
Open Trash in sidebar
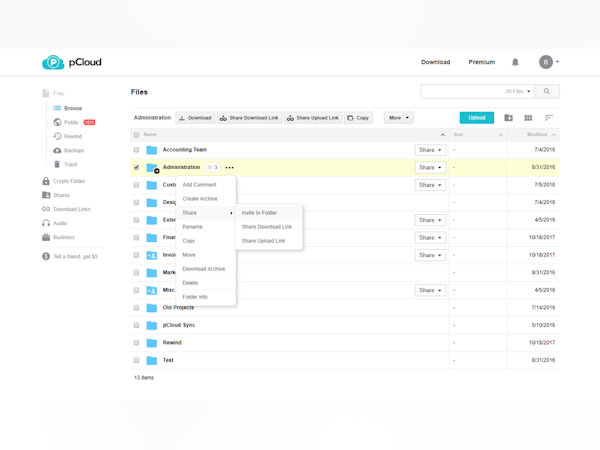65,164
